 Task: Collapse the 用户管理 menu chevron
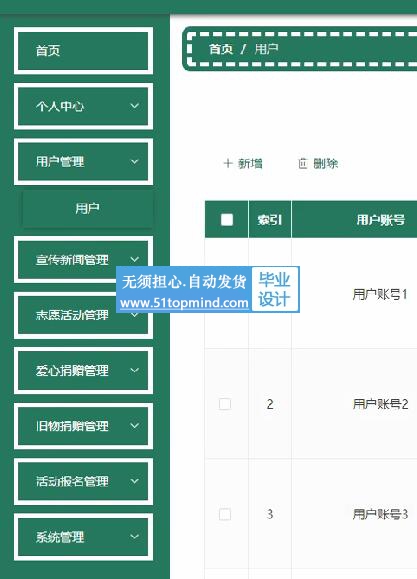(135, 162)
